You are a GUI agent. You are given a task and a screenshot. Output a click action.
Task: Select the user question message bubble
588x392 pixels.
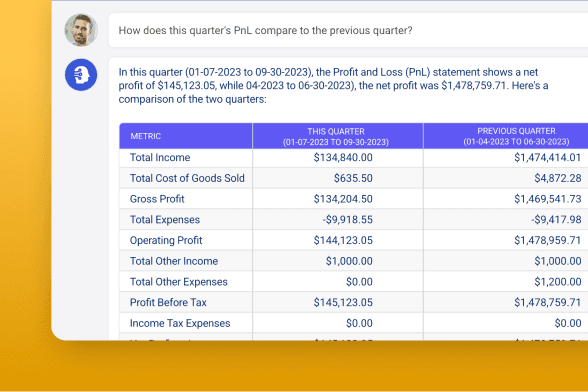coord(348,30)
